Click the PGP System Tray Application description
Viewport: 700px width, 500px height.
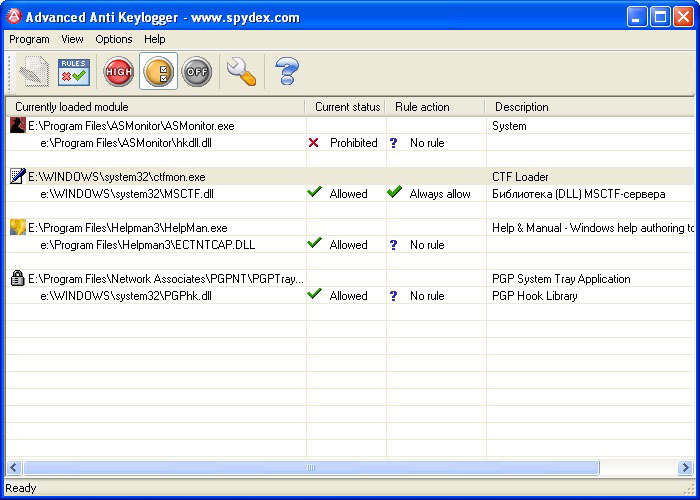coord(561,279)
